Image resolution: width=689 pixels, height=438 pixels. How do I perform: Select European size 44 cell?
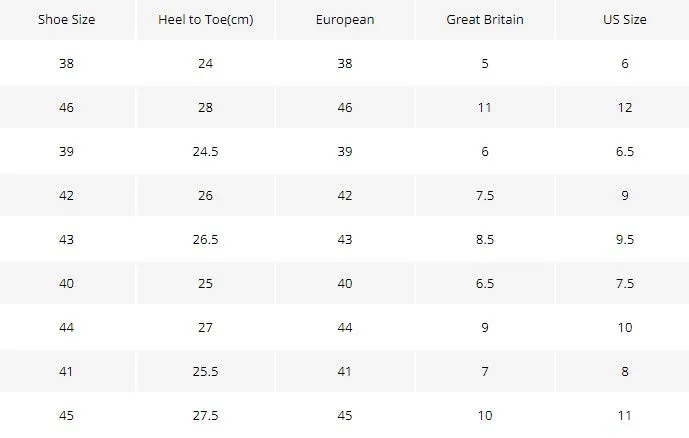click(345, 327)
